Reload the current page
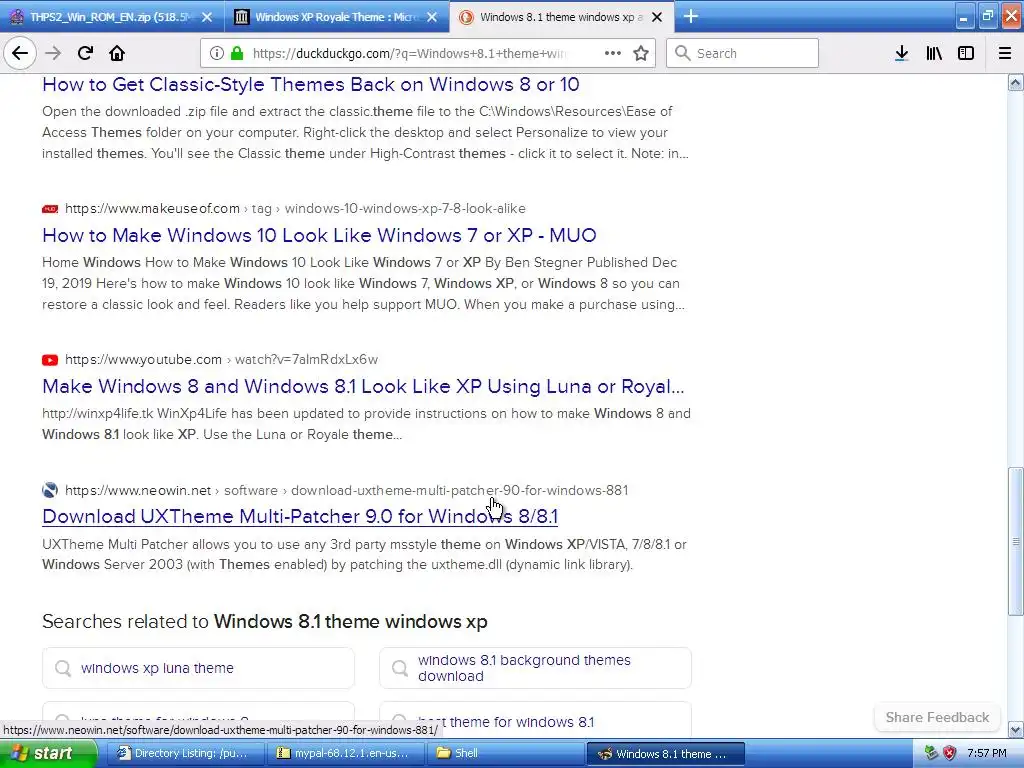Image resolution: width=1024 pixels, height=768 pixels. click(x=85, y=53)
